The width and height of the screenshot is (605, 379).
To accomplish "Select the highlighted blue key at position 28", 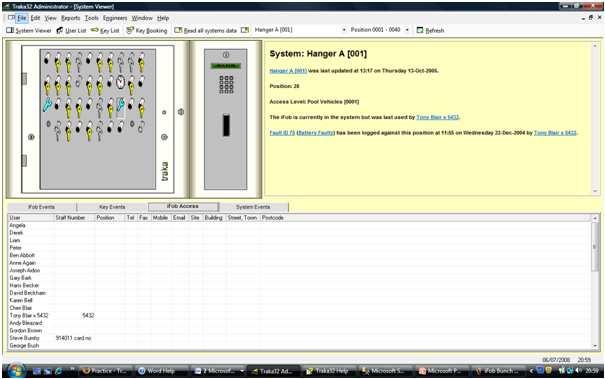I will pyautogui.click(x=120, y=106).
